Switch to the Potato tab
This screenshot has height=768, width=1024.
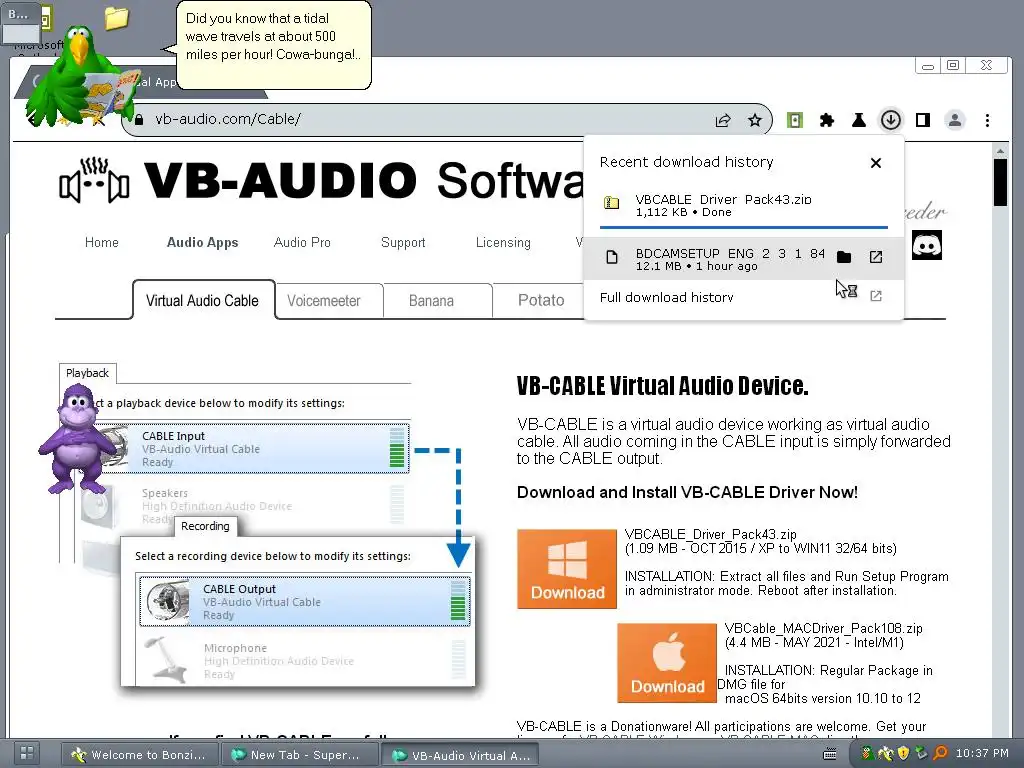541,301
